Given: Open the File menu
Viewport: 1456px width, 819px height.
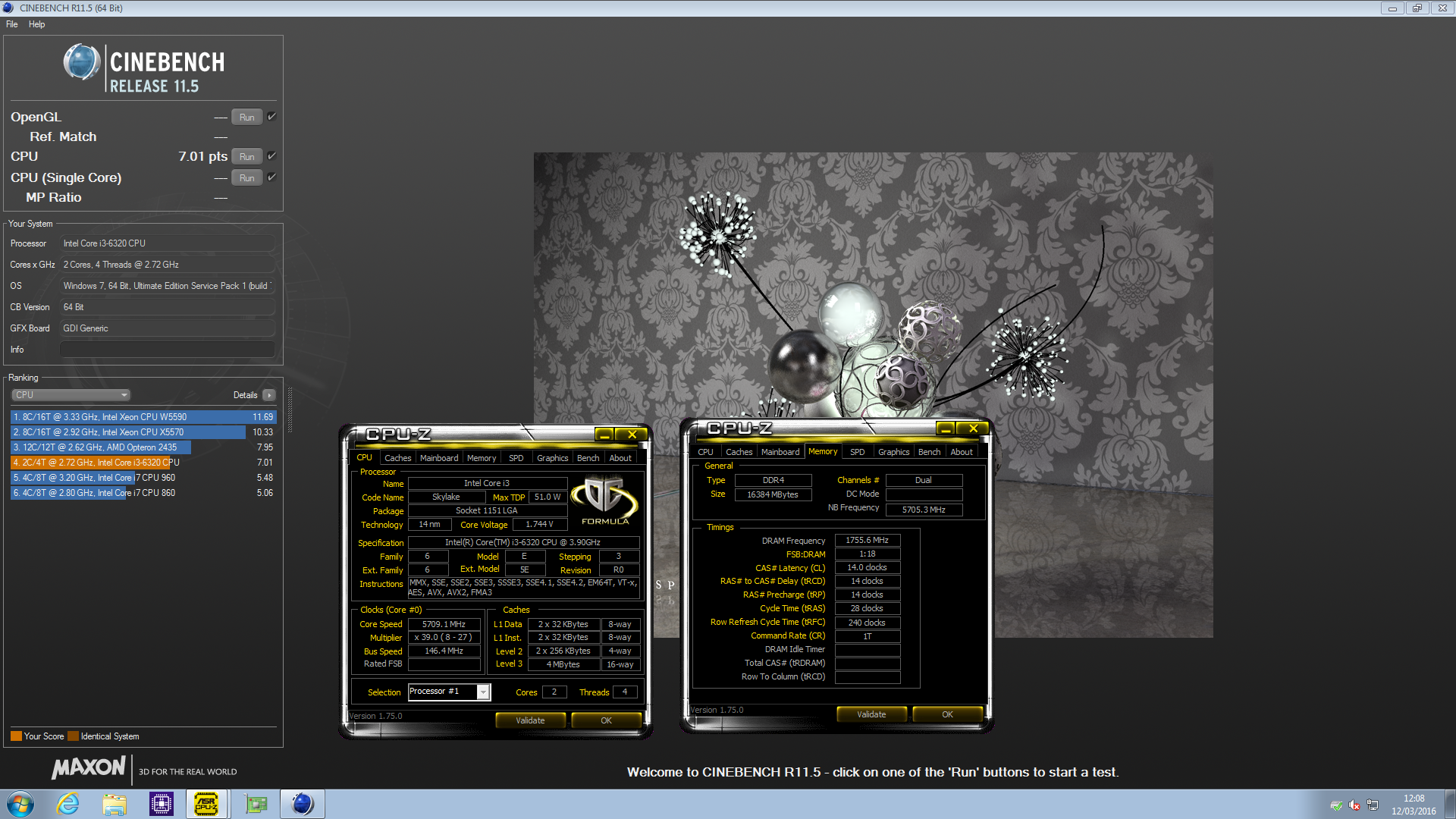Looking at the screenshot, I should [12, 24].
